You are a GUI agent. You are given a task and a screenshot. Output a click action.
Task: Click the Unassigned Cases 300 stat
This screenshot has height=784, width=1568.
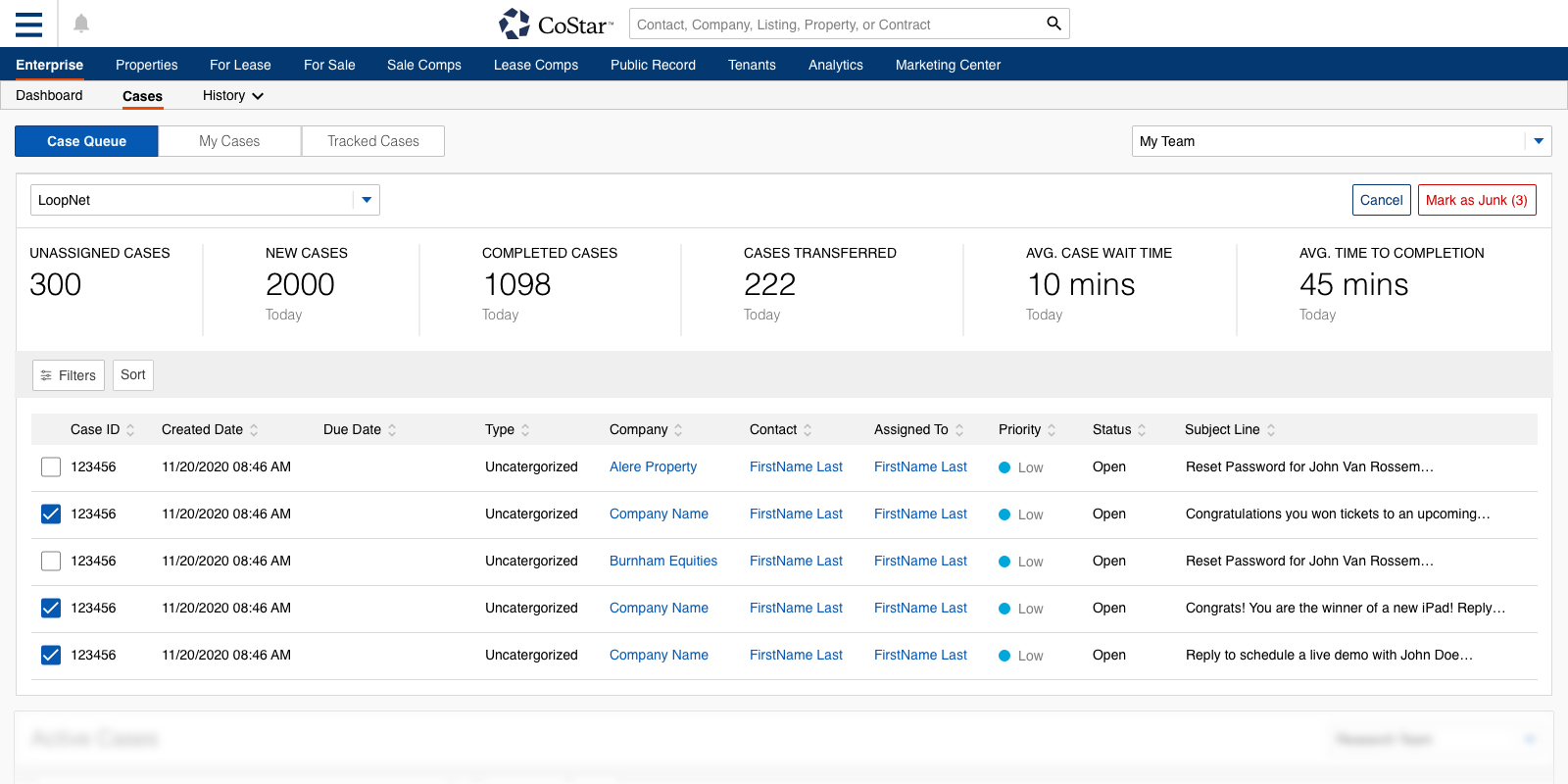point(99,271)
